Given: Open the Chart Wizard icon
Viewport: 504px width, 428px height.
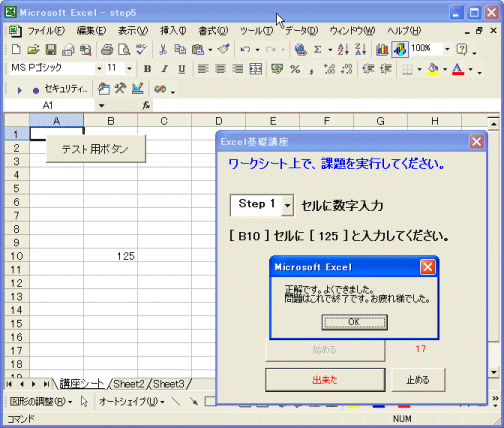Looking at the screenshot, I should point(382,50).
